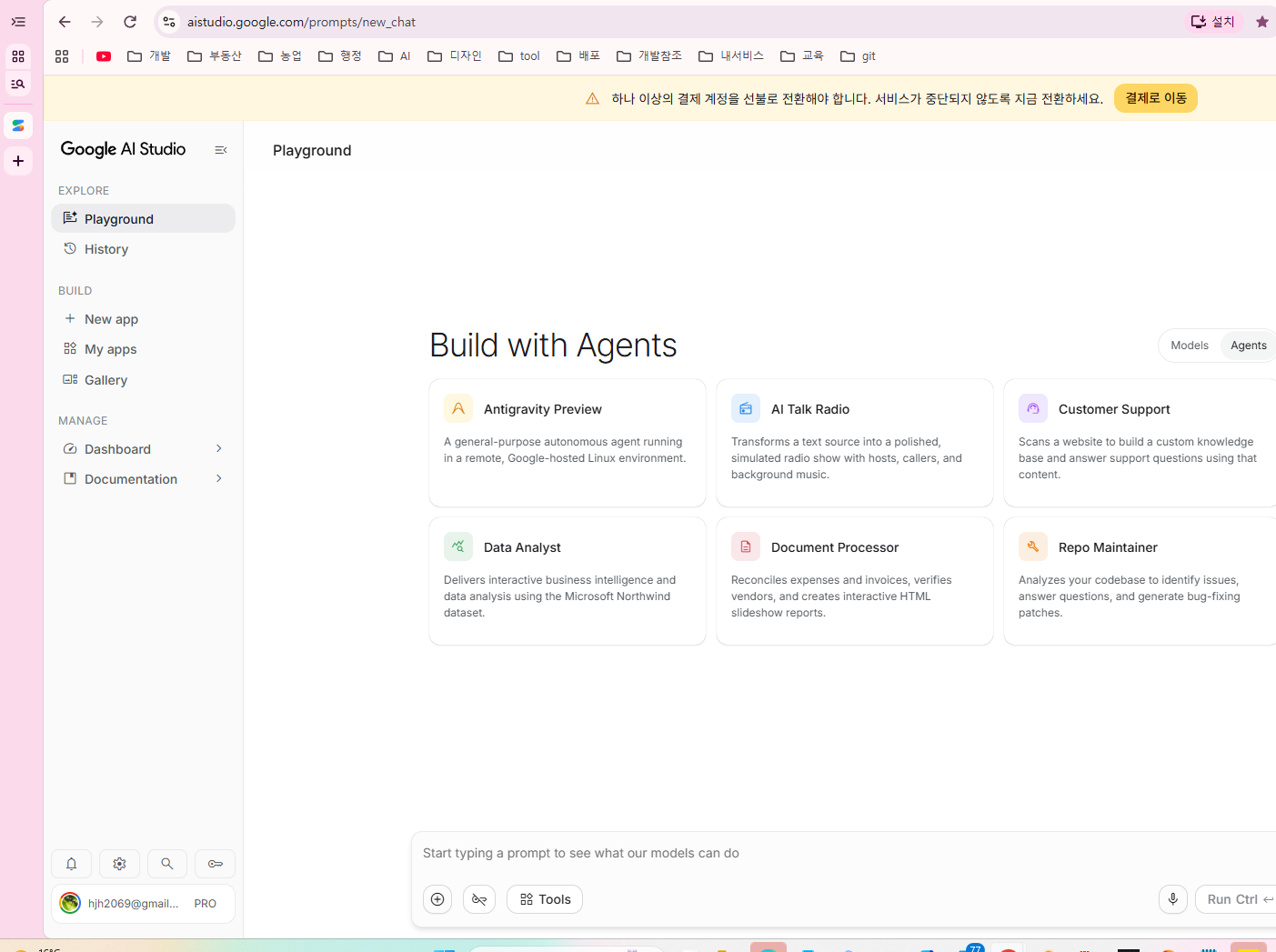Open the AI Talk Radio agent card
The height and width of the screenshot is (952, 1276).
pos(855,443)
